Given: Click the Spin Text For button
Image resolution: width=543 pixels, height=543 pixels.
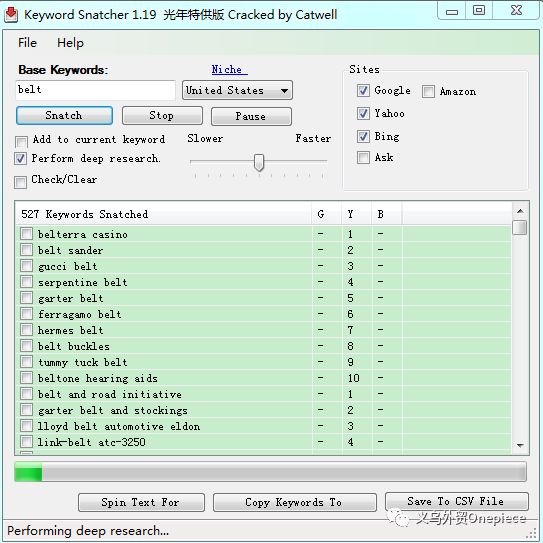Looking at the screenshot, I should click(141, 502).
